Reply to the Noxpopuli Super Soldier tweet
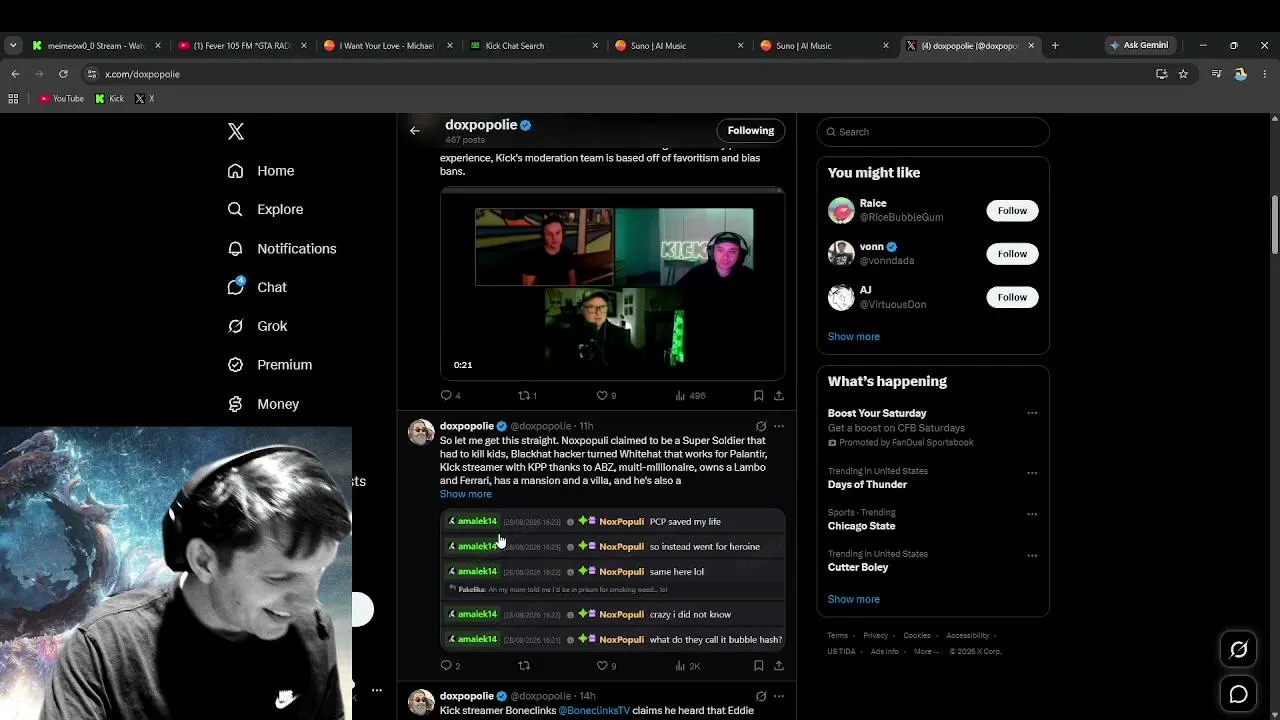This screenshot has width=1280, height=720. [450, 665]
